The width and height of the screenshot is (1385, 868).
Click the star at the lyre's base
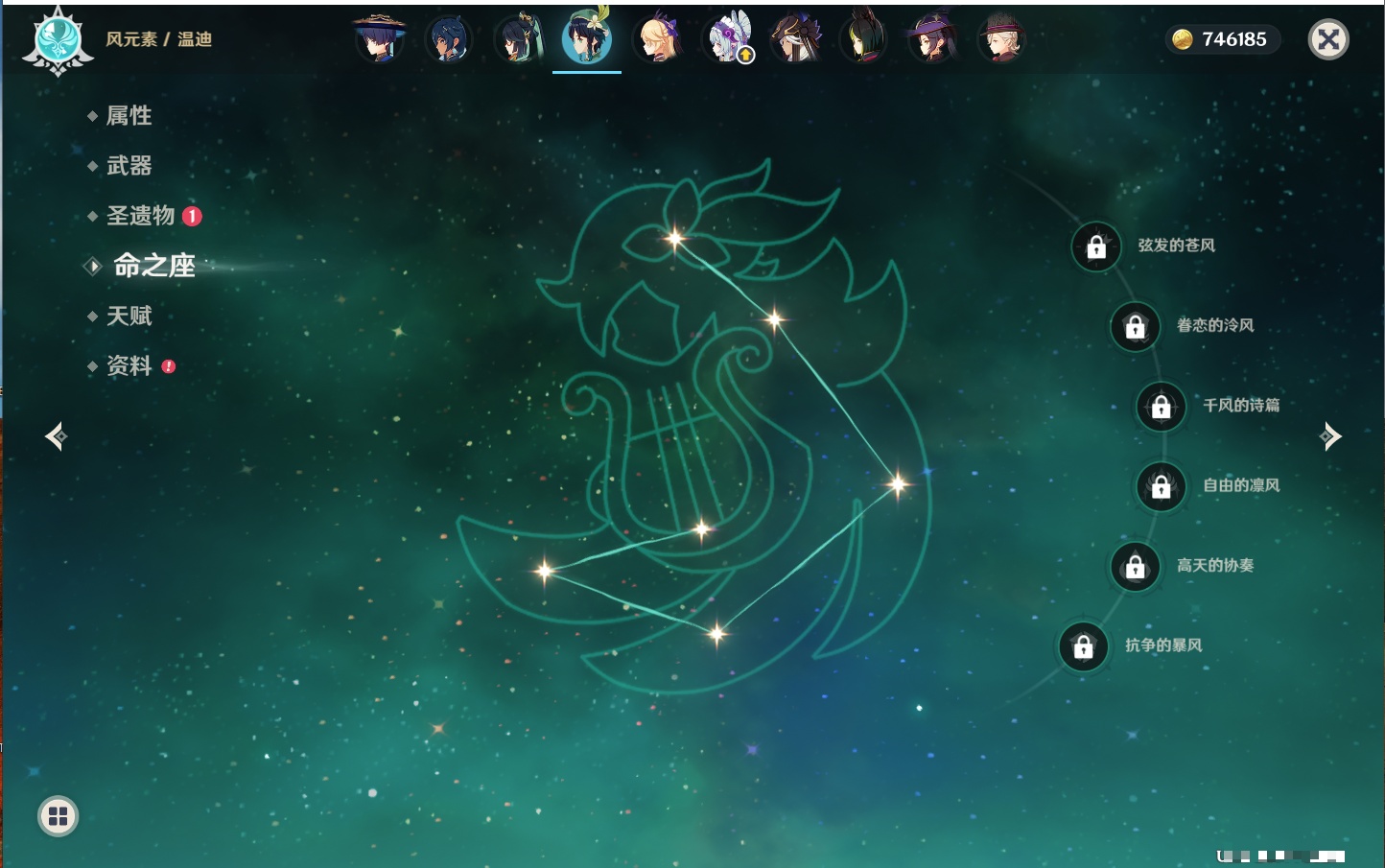click(x=702, y=528)
